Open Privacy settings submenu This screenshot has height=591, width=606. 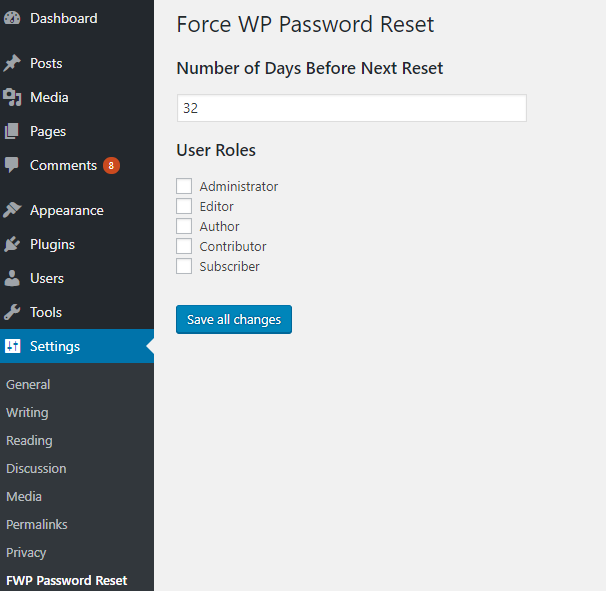point(26,552)
